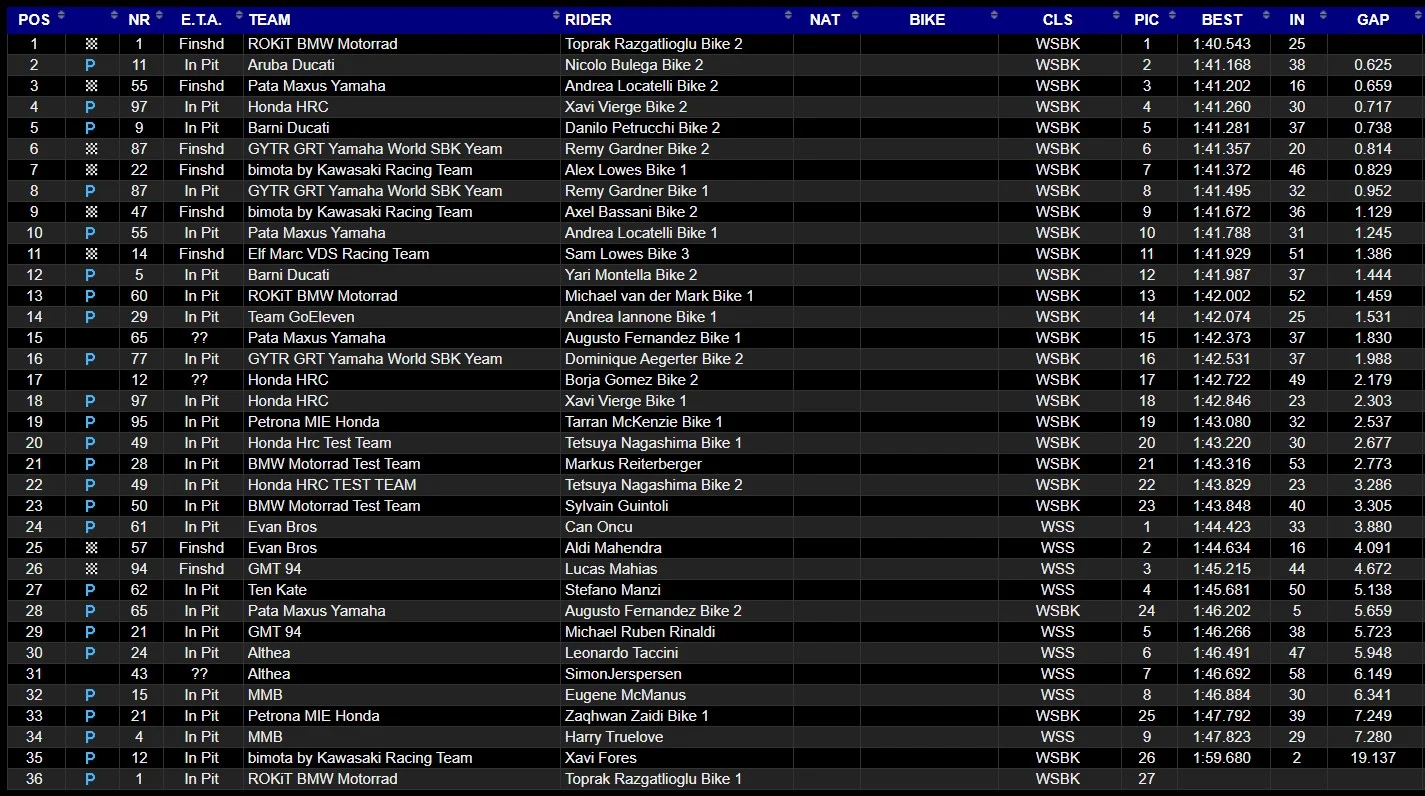Select best lap time 1:44.423
The image size is (1425, 796).
point(1222,527)
